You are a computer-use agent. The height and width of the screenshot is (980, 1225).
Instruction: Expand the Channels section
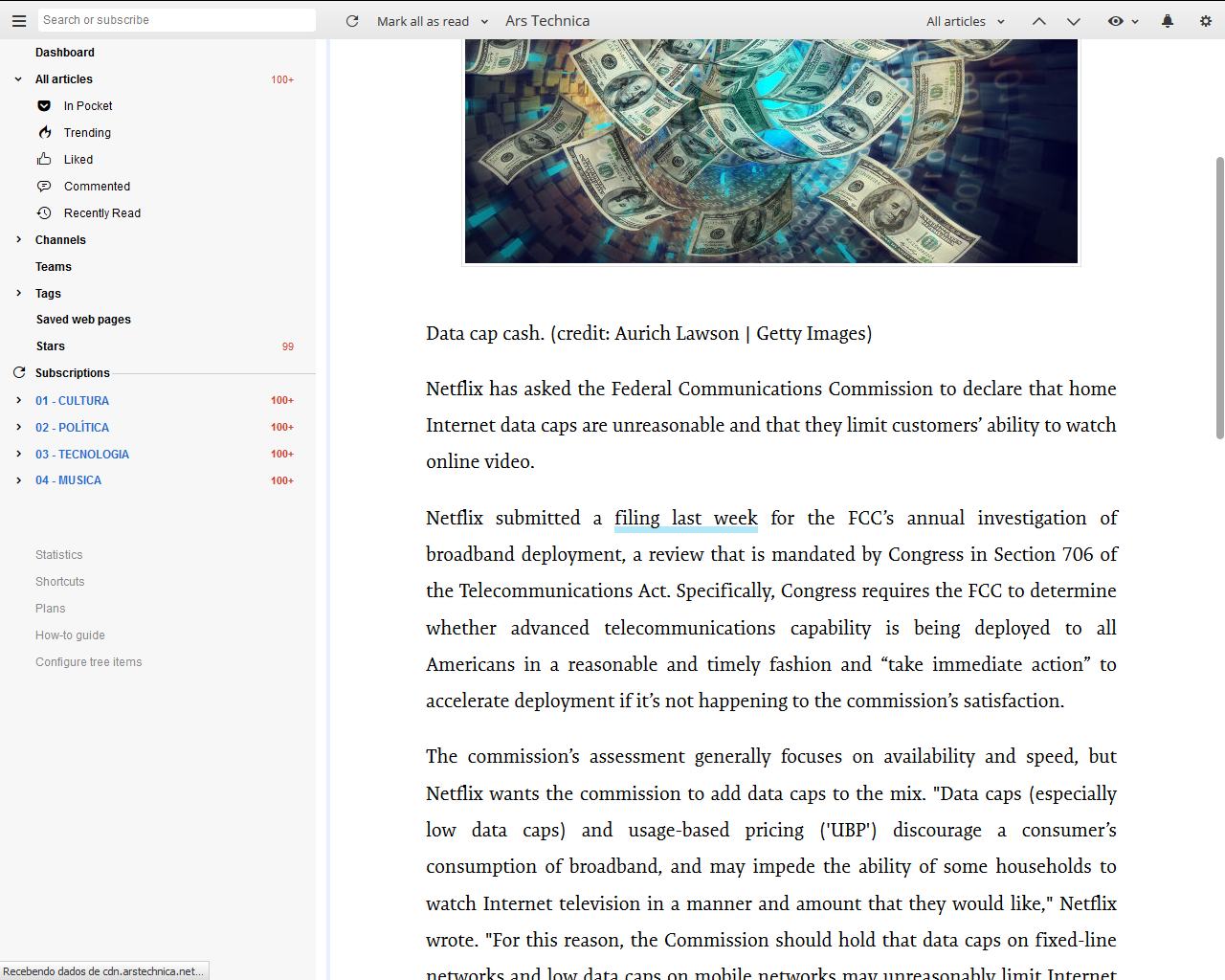[18, 240]
